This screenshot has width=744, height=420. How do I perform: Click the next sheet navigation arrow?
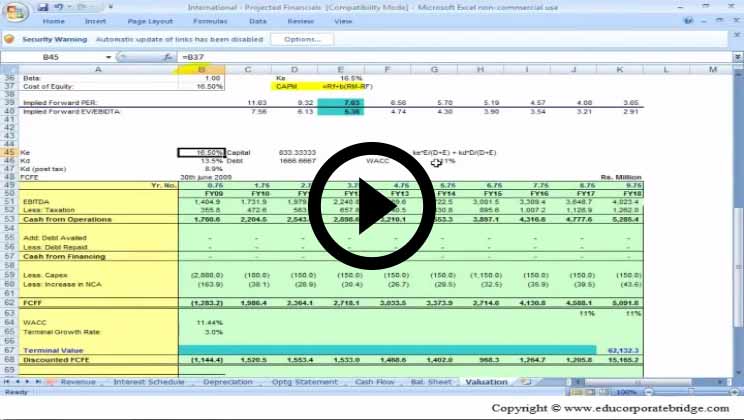pos(27,382)
